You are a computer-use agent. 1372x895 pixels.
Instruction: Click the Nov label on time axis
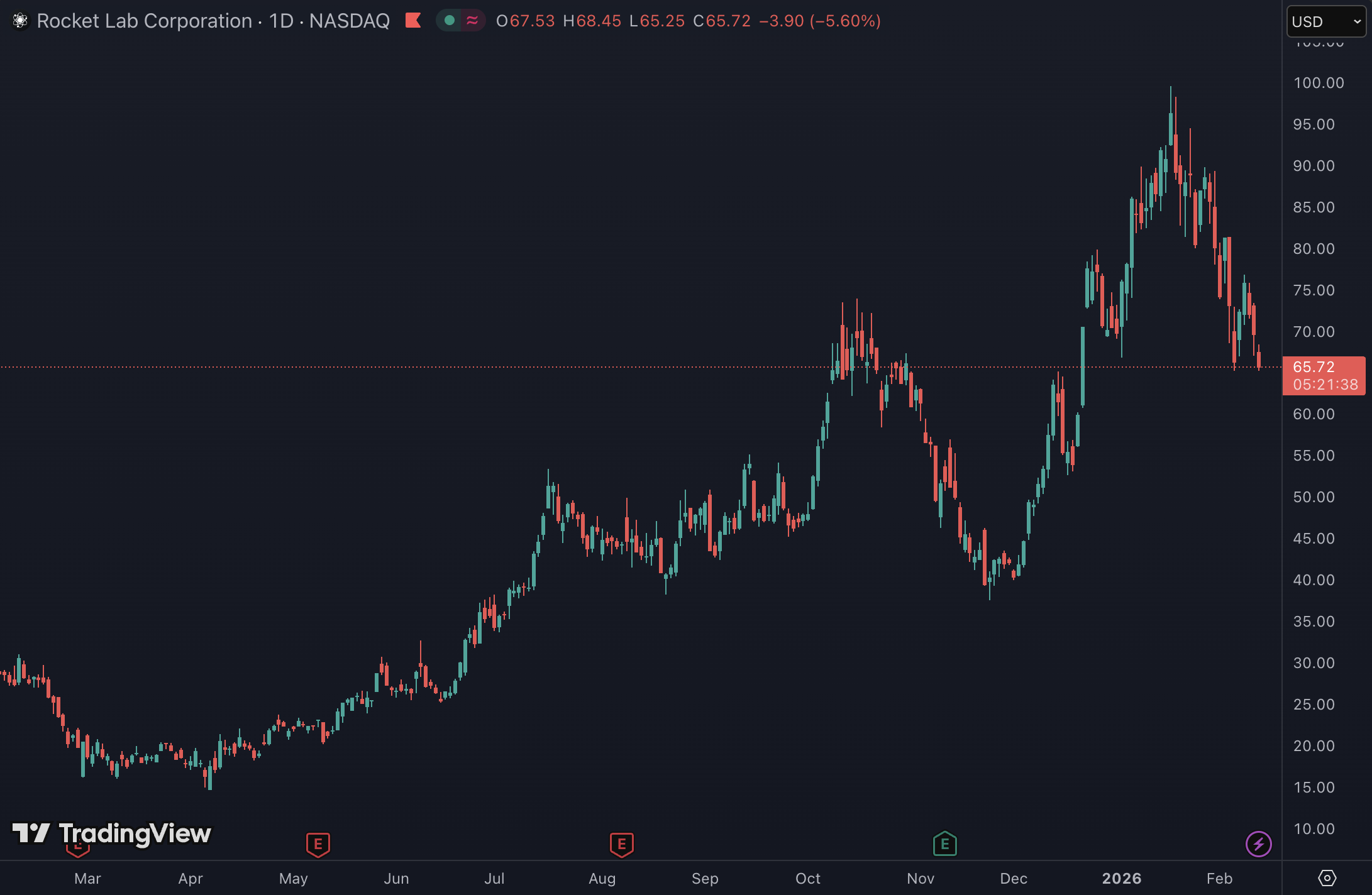coord(921,879)
